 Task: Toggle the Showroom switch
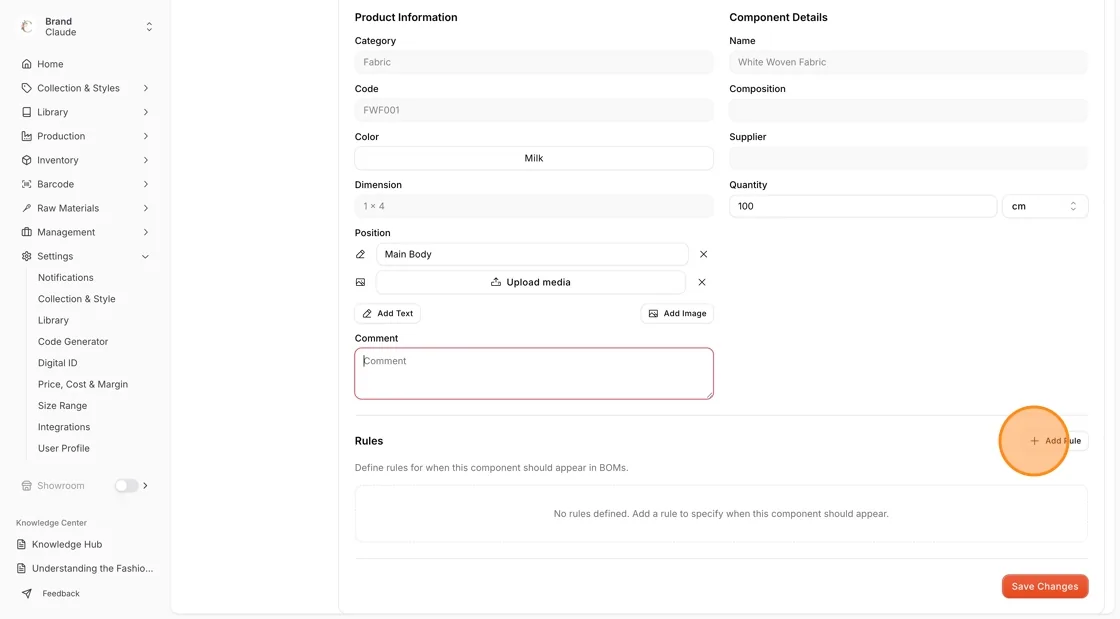coord(126,485)
